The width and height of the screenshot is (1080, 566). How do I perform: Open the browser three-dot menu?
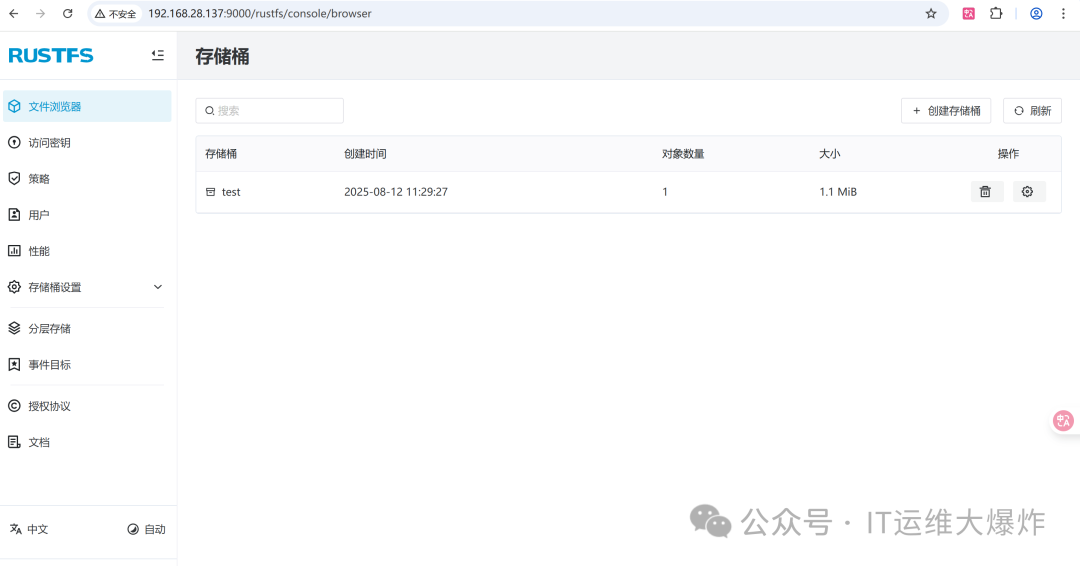[1063, 14]
